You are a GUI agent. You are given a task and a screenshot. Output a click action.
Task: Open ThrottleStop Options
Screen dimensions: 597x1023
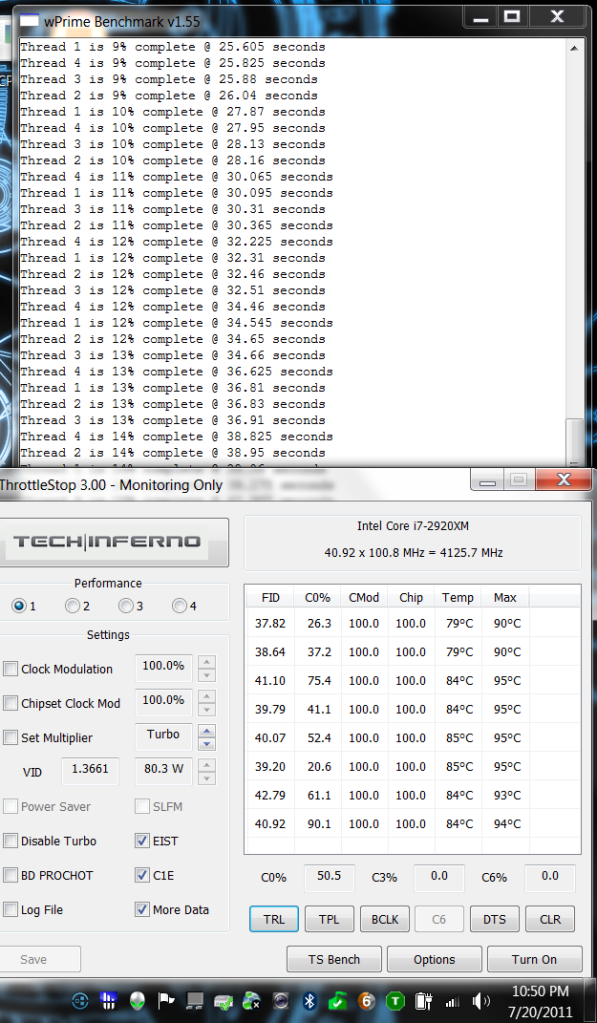(x=434, y=959)
